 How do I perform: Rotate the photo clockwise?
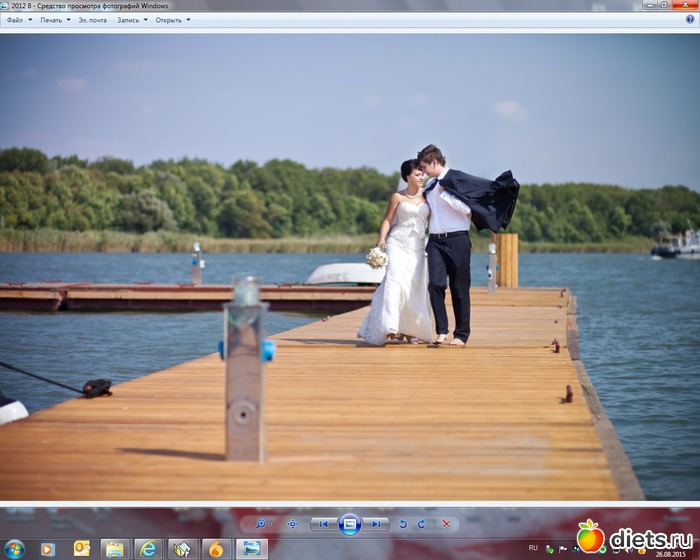(421, 523)
